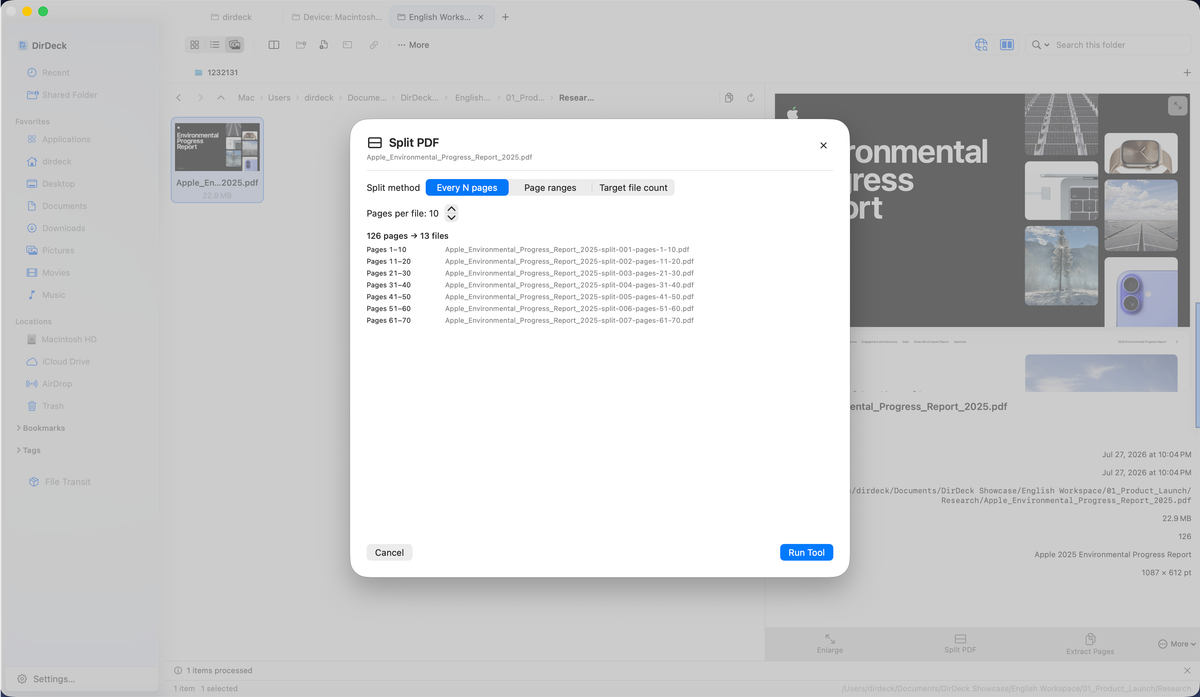This screenshot has width=1200, height=697.
Task: Refresh the folder listing
Action: tap(750, 98)
